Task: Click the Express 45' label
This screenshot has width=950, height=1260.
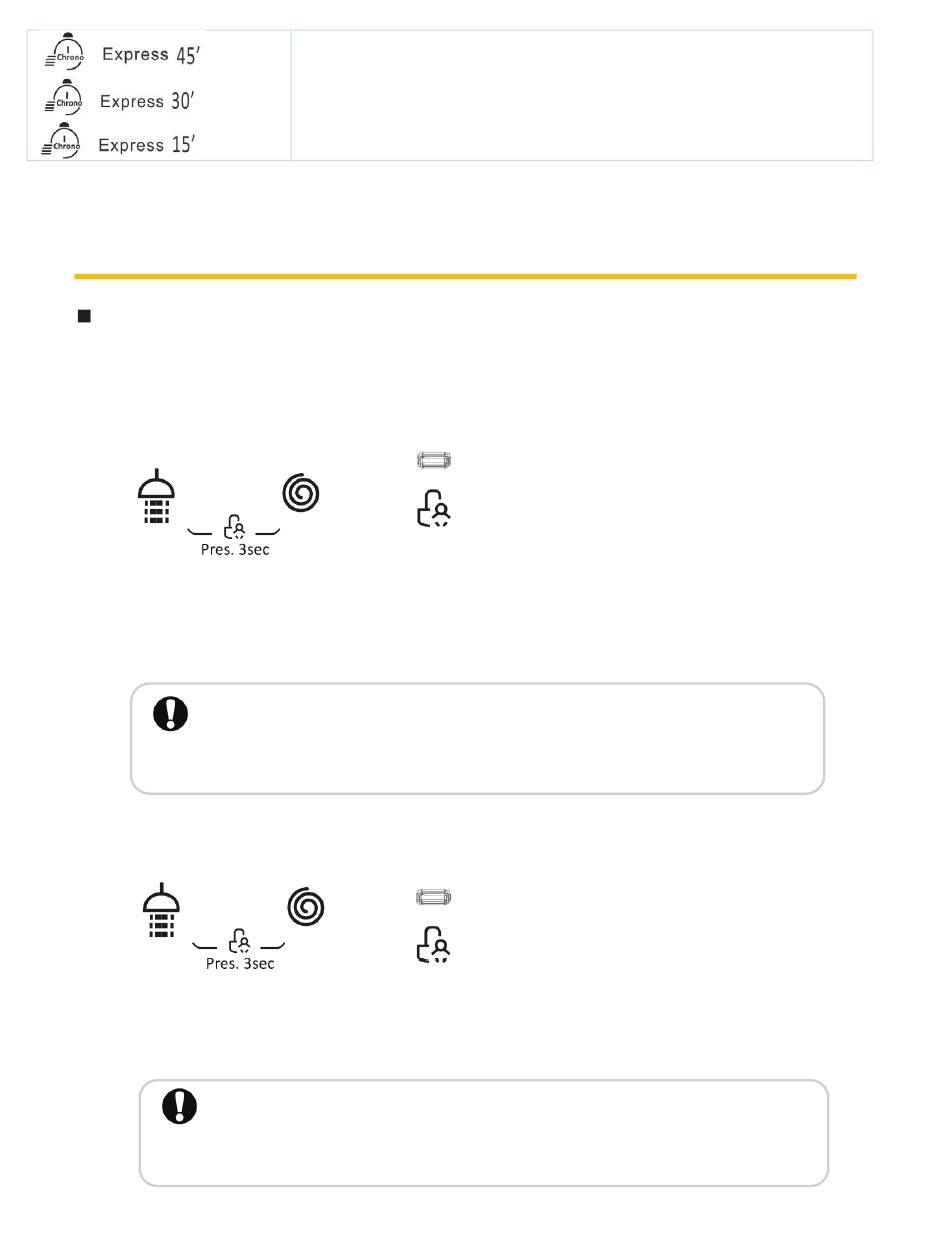Action: (152, 55)
